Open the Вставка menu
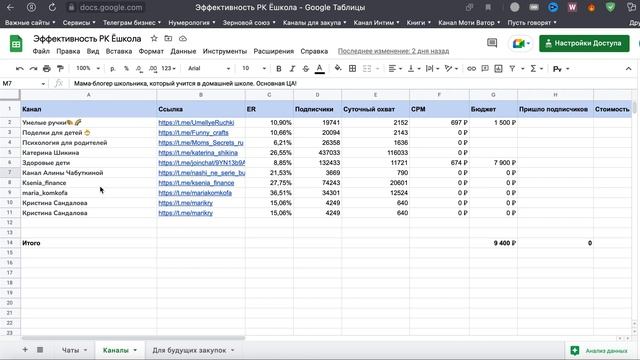640x360 pixels. coord(119,51)
